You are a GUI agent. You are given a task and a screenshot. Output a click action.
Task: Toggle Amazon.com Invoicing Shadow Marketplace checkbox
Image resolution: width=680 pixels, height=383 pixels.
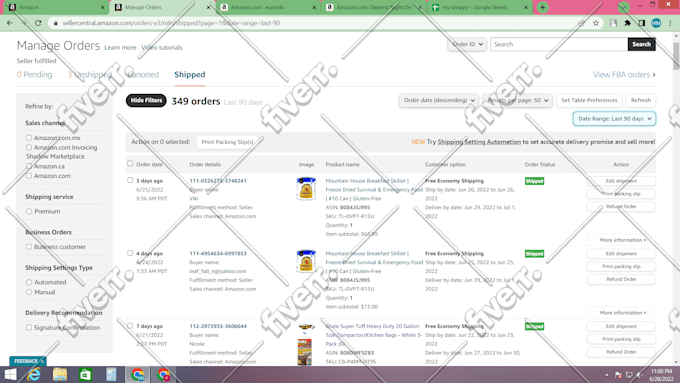point(29,147)
